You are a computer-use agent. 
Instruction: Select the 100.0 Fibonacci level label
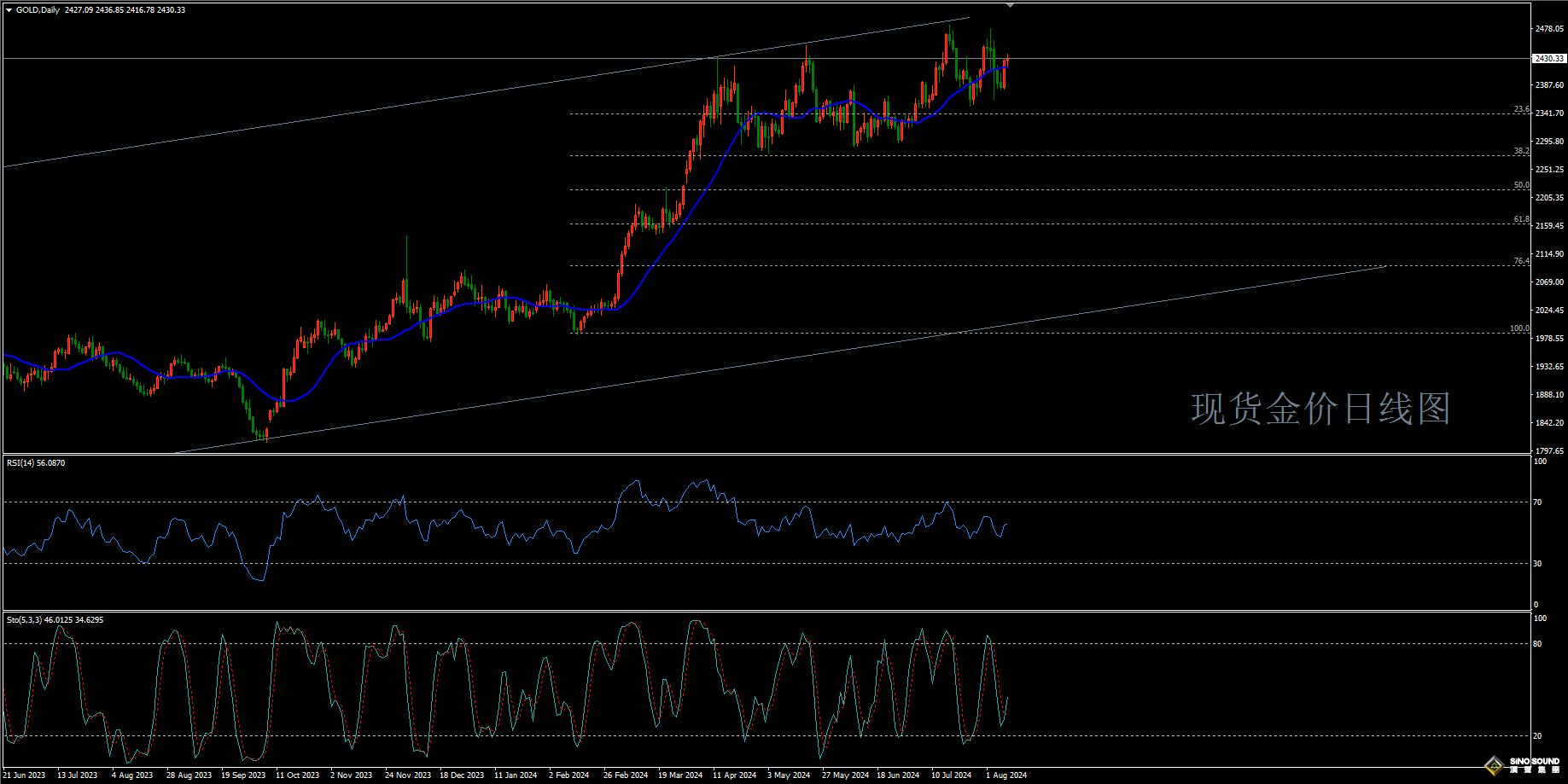pyautogui.click(x=1519, y=328)
